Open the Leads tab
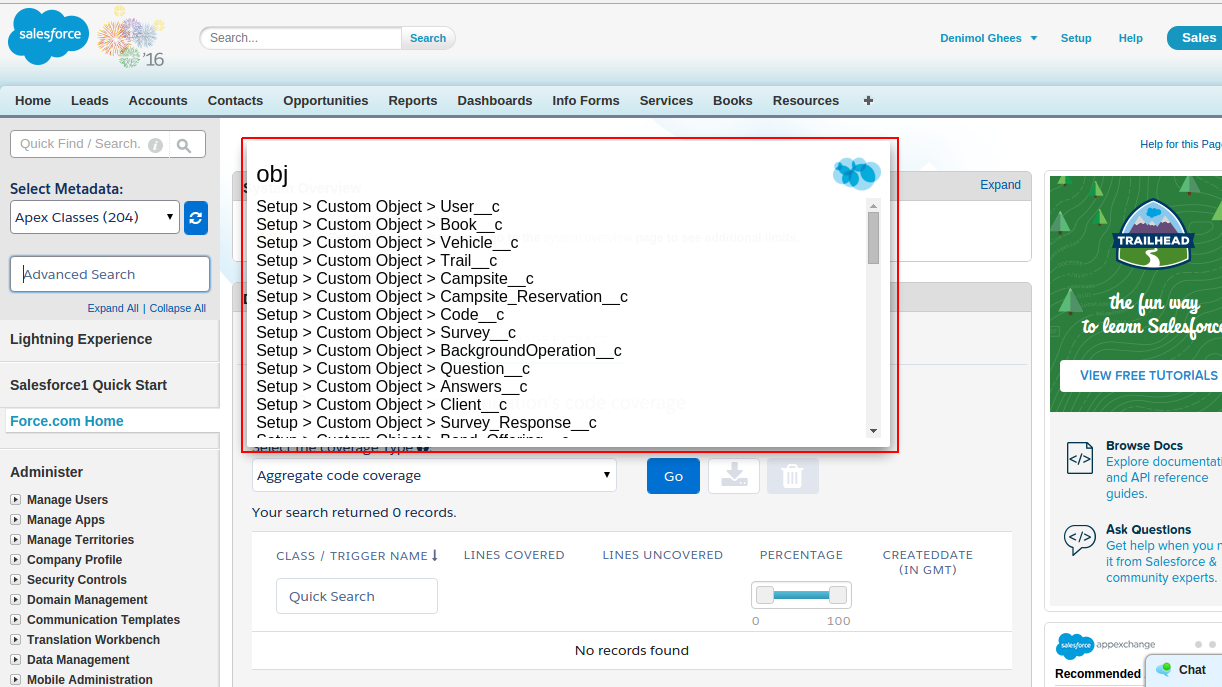Image resolution: width=1222 pixels, height=687 pixels. pyautogui.click(x=90, y=101)
